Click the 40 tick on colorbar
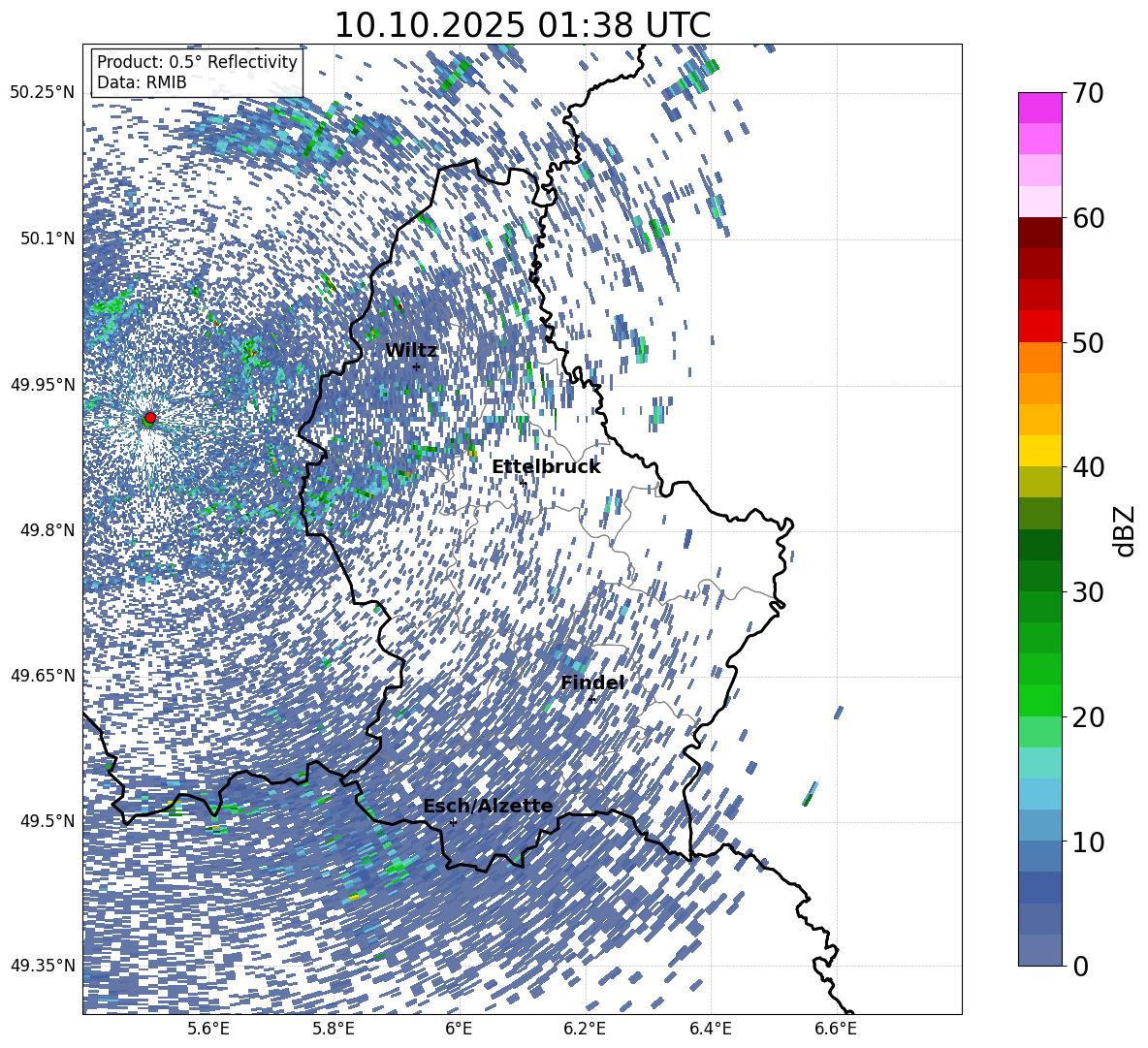 tap(1088, 467)
